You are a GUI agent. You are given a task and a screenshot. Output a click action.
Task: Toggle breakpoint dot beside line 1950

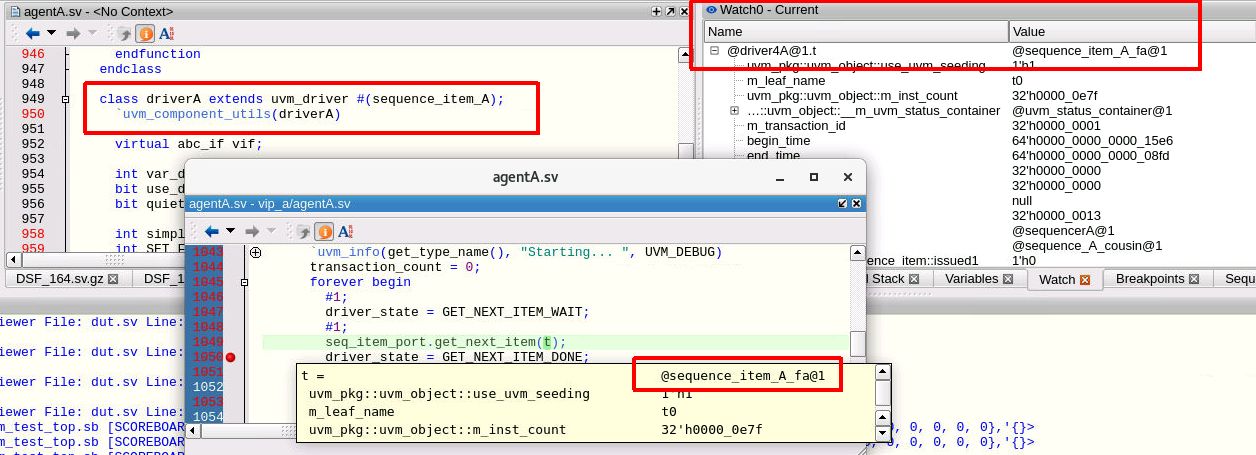[231, 357]
